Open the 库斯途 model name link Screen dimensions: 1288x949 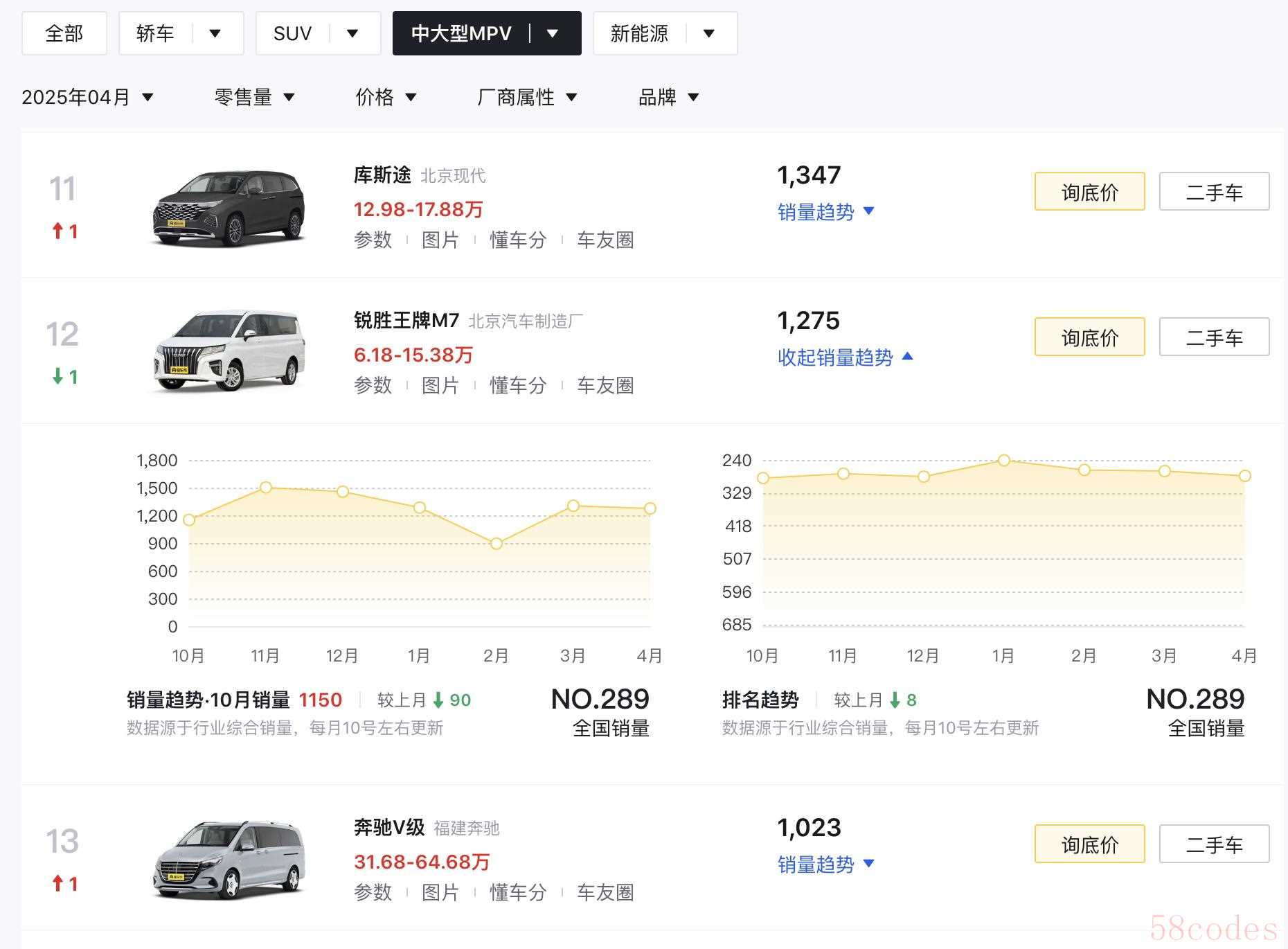(x=382, y=175)
